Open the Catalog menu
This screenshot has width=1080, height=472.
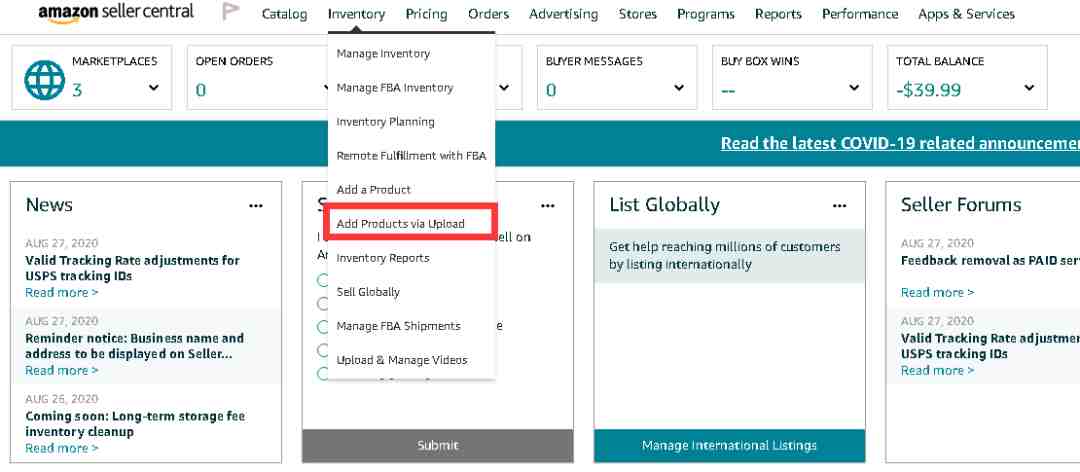tap(284, 14)
